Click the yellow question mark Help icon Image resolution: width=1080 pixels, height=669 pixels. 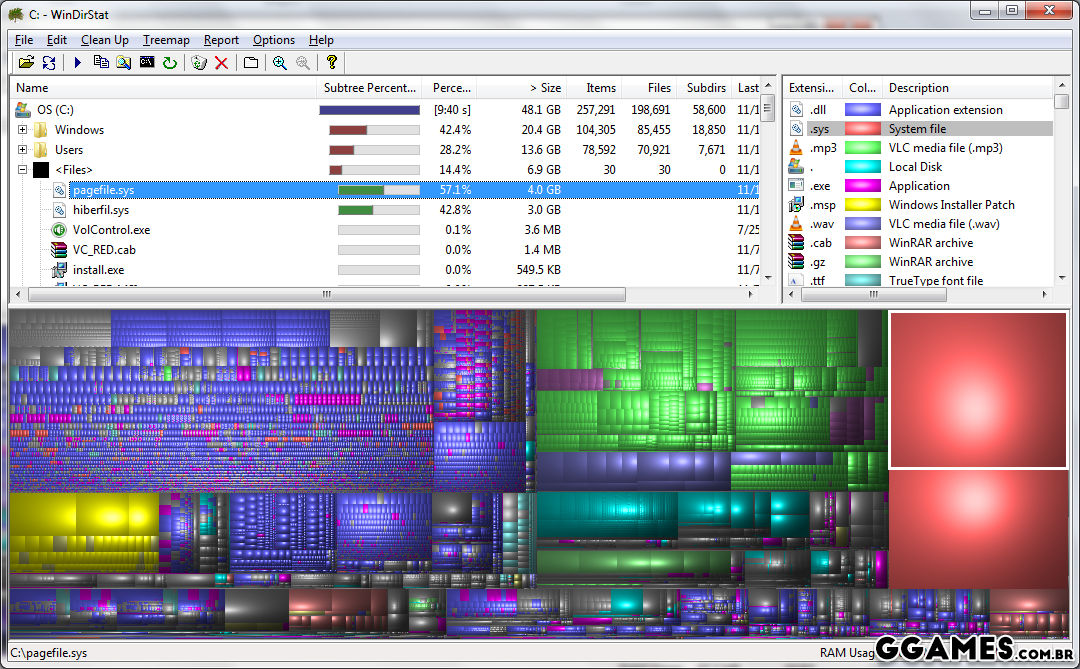click(x=332, y=62)
